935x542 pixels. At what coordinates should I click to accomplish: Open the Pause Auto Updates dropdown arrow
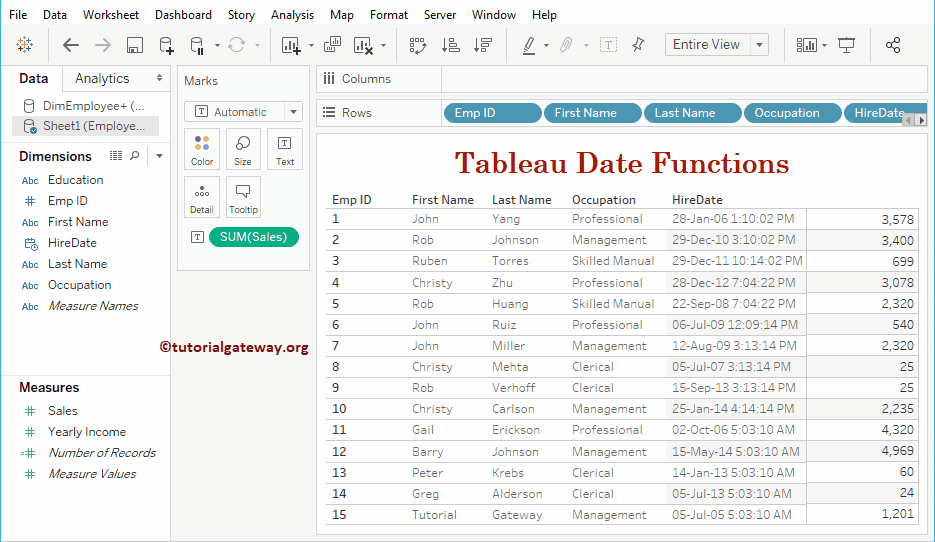coord(217,45)
